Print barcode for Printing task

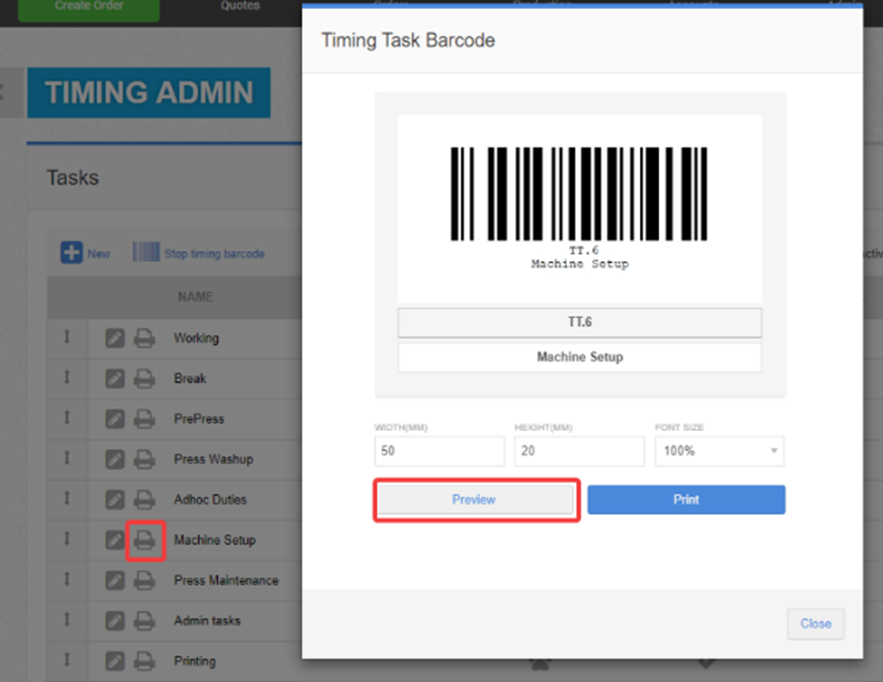coord(144,661)
